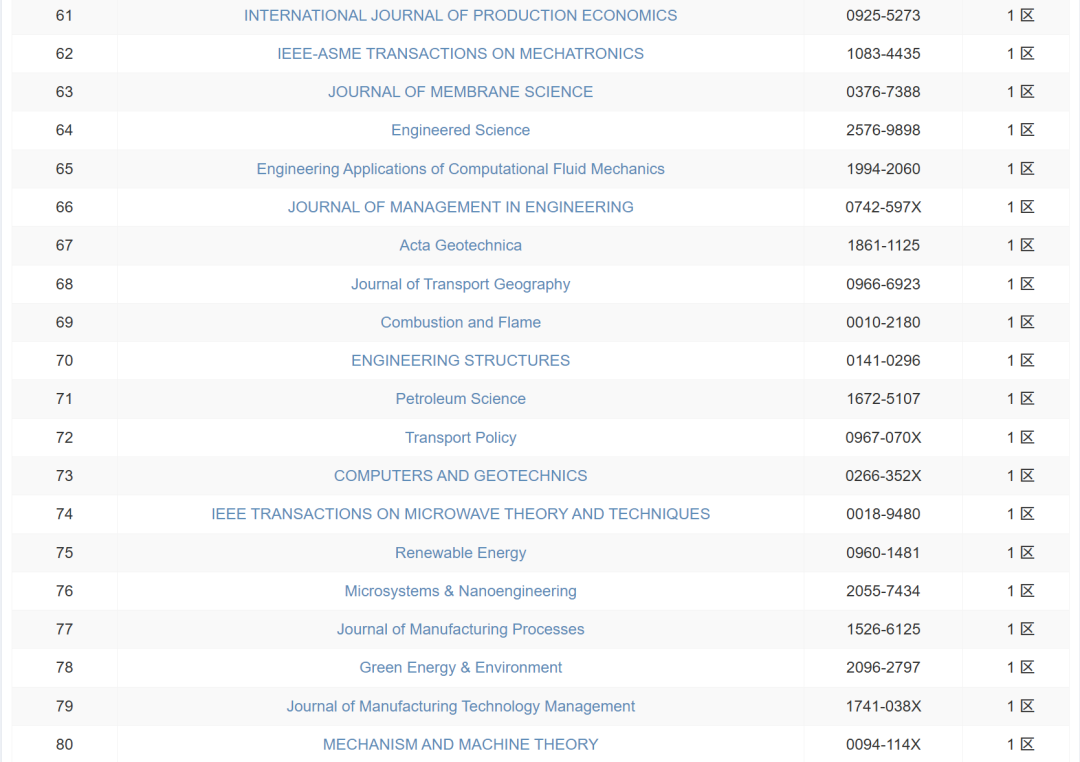The height and width of the screenshot is (762, 1080).
Task: Click the 区 icon for Microsystems & Nanoengineering
Action: (x=1027, y=591)
